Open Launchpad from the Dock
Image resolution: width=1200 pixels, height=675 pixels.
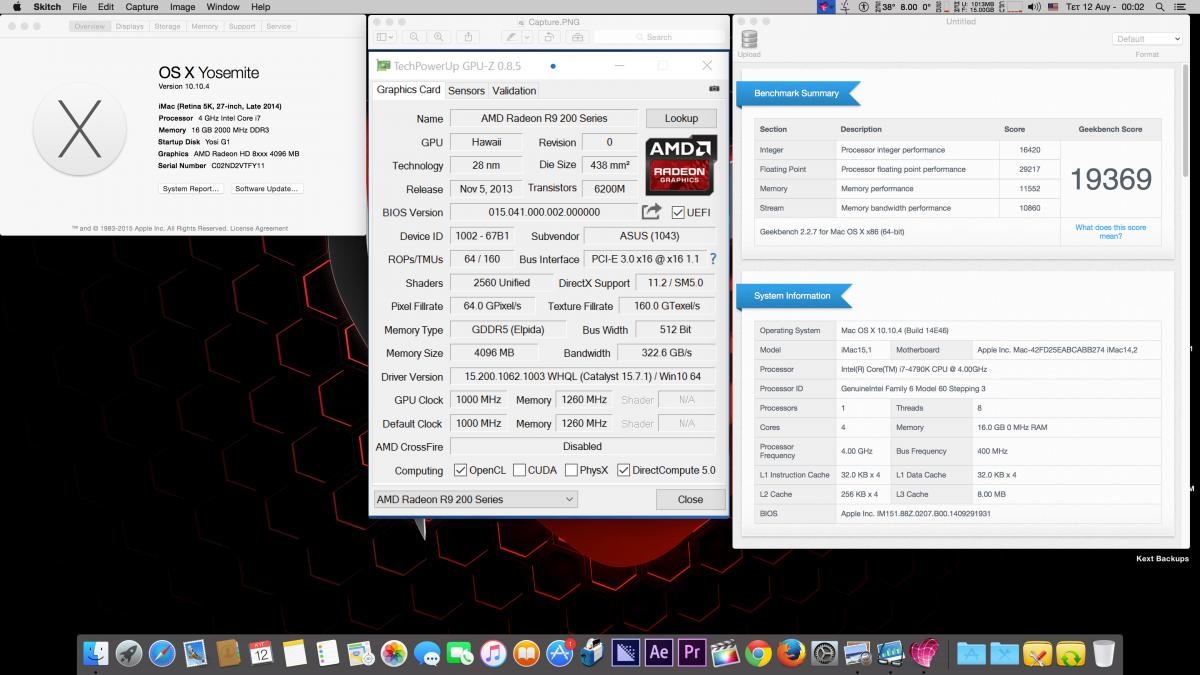pos(129,653)
